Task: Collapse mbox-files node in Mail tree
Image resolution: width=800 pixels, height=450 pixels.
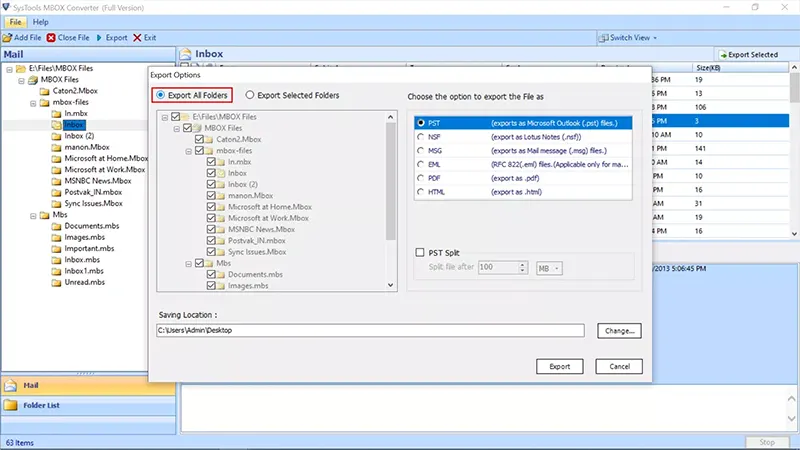Action: coord(33,103)
